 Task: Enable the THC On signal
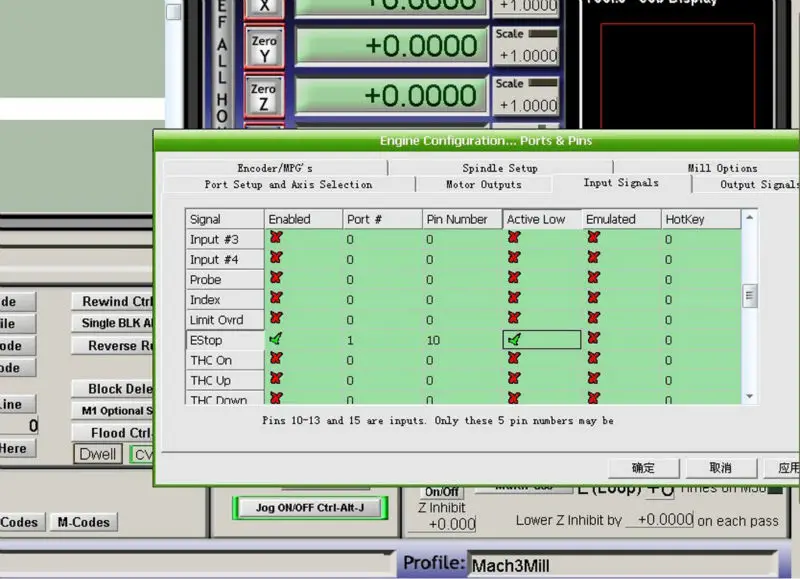point(276,359)
